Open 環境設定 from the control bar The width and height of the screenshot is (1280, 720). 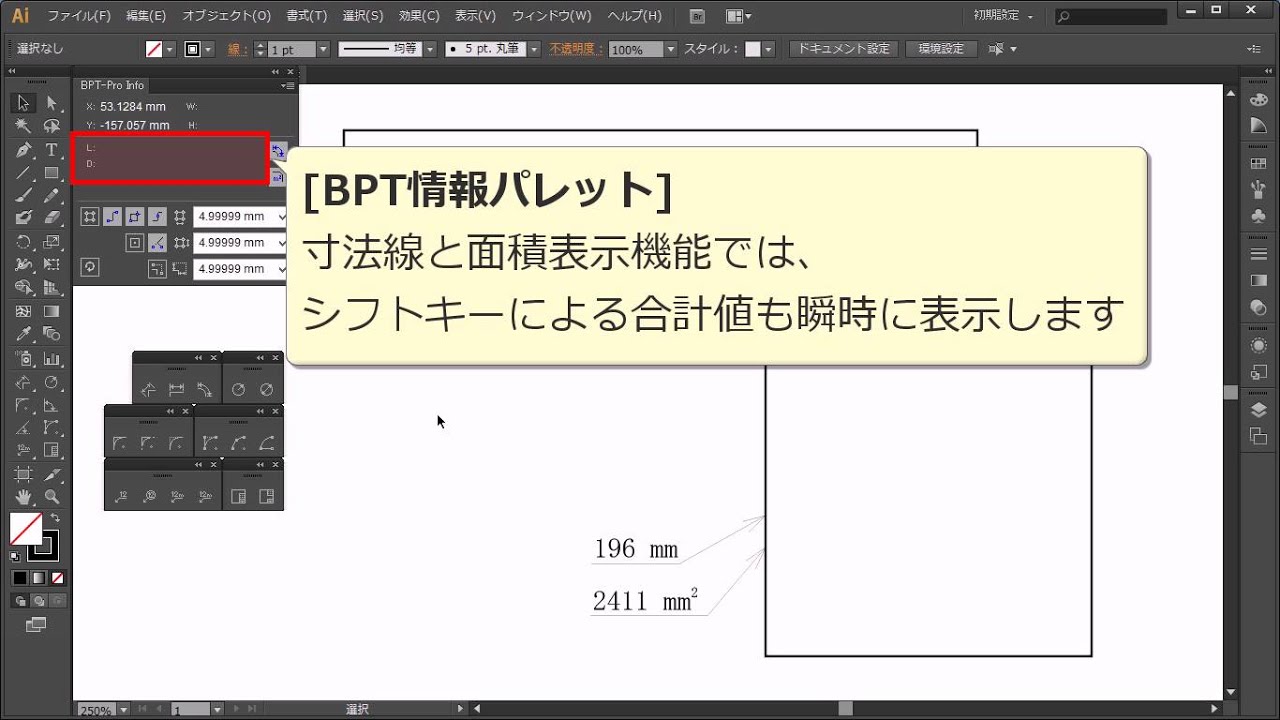coord(940,47)
